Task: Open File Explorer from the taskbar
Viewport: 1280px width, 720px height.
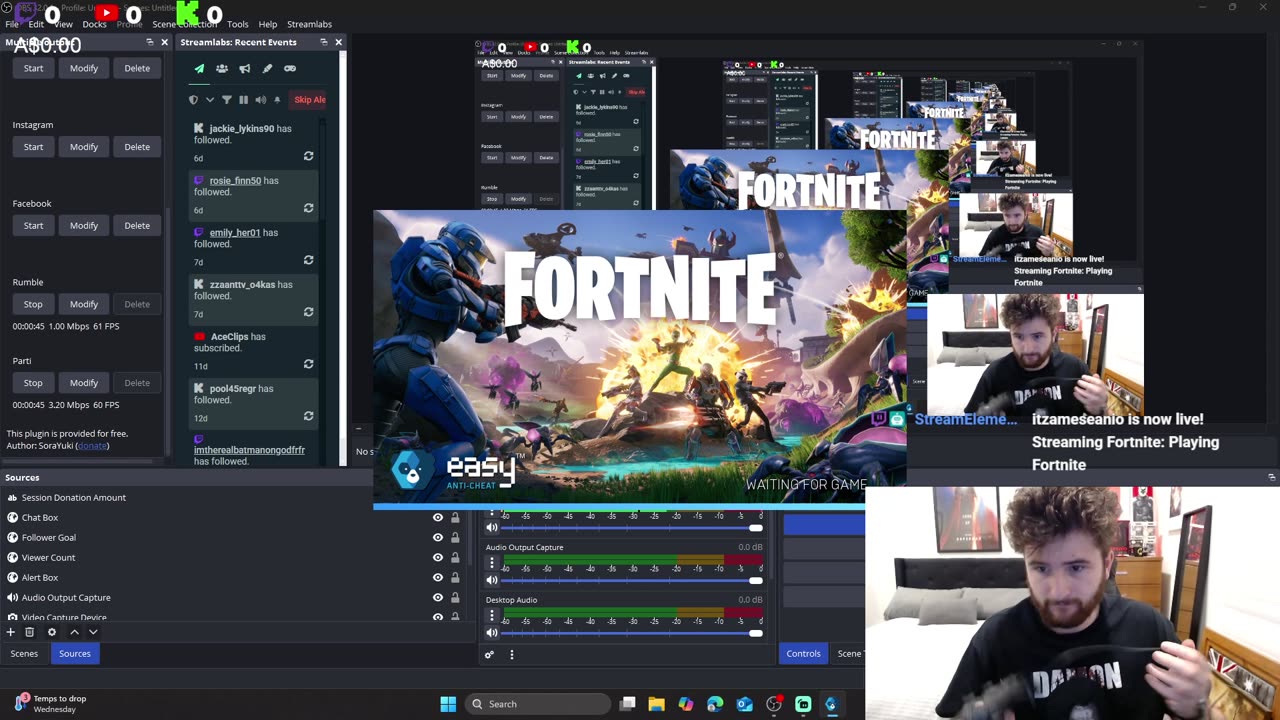Action: [x=656, y=704]
